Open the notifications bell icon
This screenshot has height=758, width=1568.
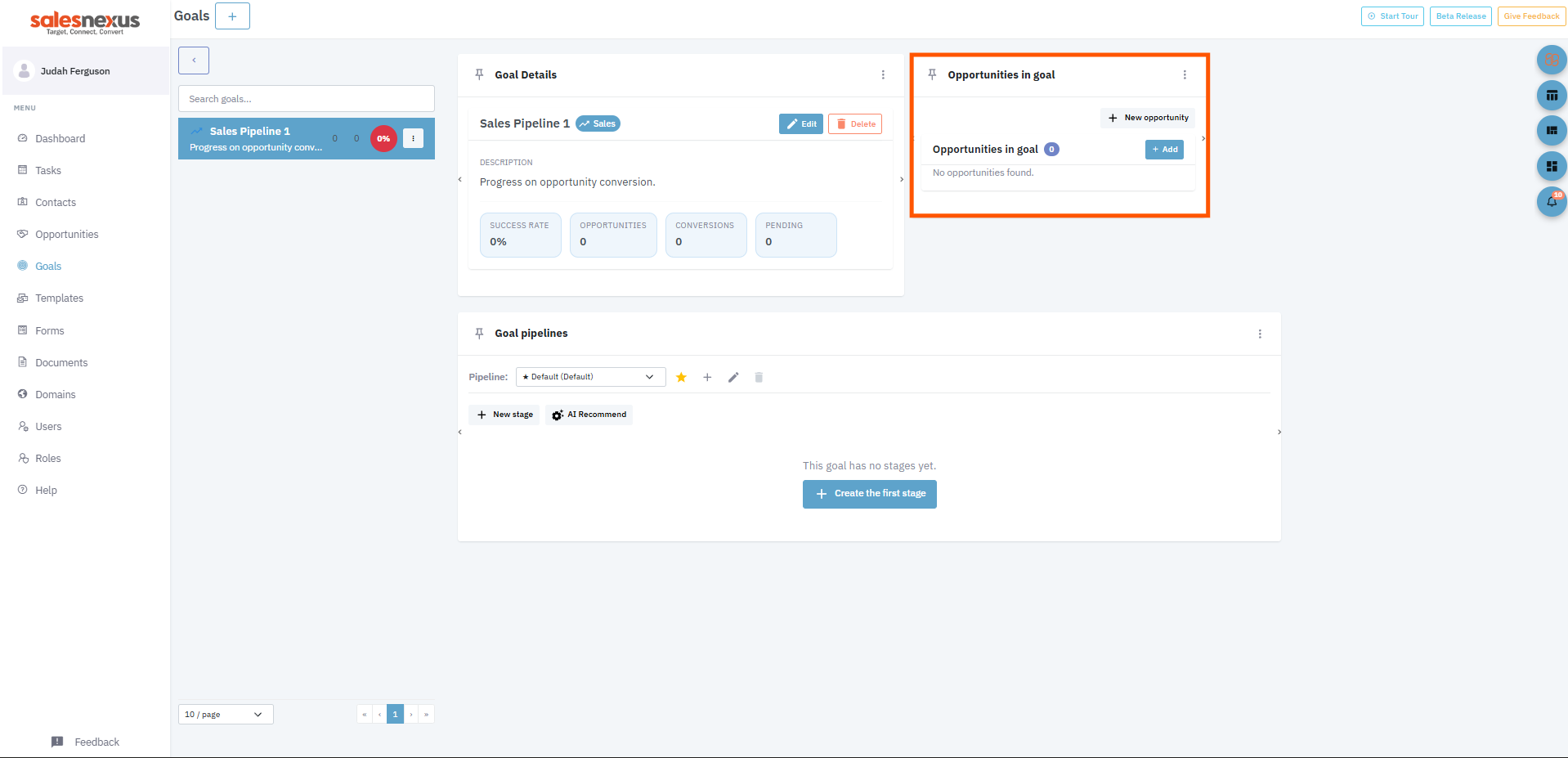click(1552, 201)
